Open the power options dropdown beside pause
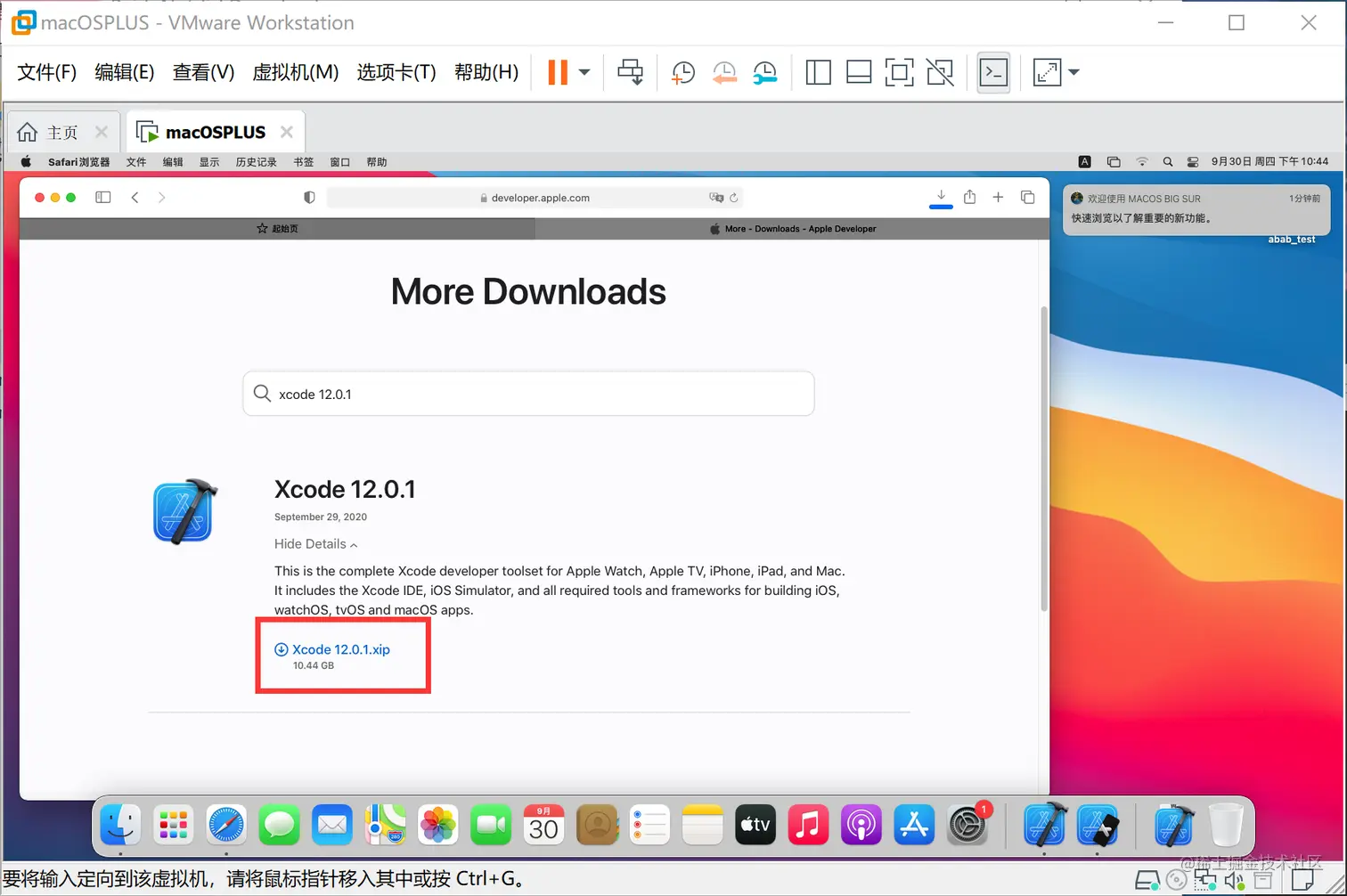Viewport: 1347px width, 896px height. (584, 72)
